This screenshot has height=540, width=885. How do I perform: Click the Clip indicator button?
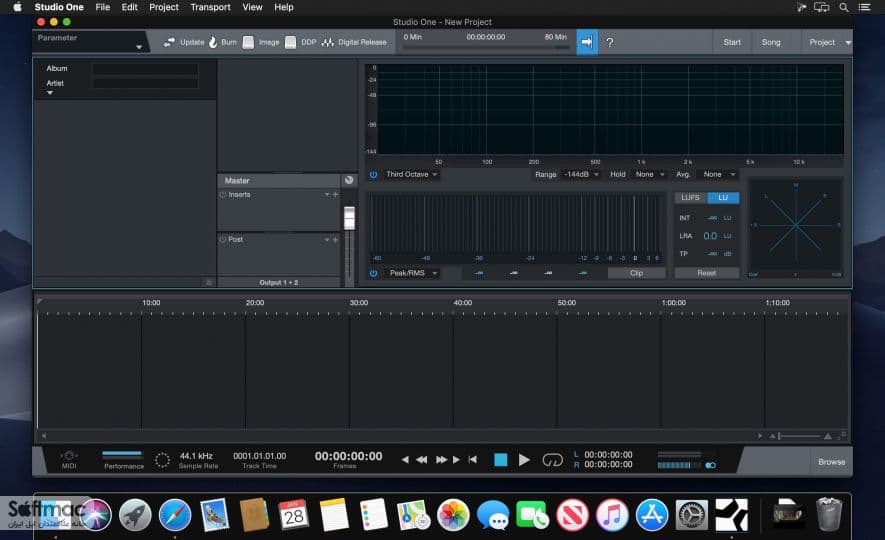click(636, 273)
